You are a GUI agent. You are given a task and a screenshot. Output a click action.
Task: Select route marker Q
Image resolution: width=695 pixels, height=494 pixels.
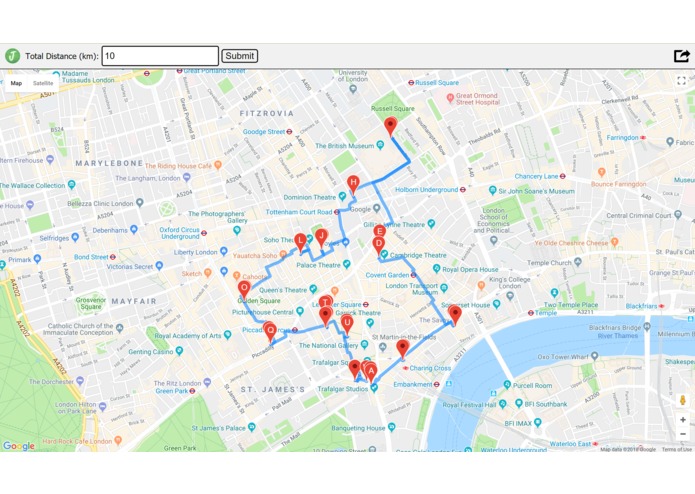coord(270,332)
